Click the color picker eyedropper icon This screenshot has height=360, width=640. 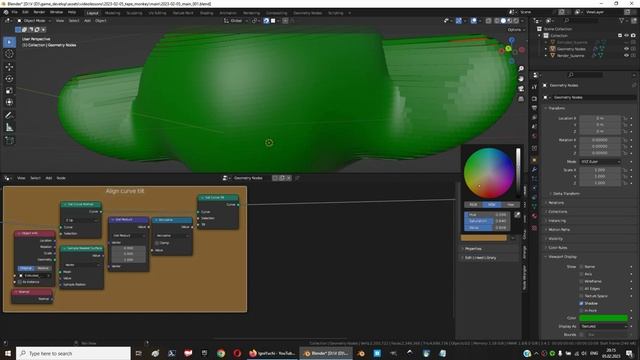click(x=517, y=214)
